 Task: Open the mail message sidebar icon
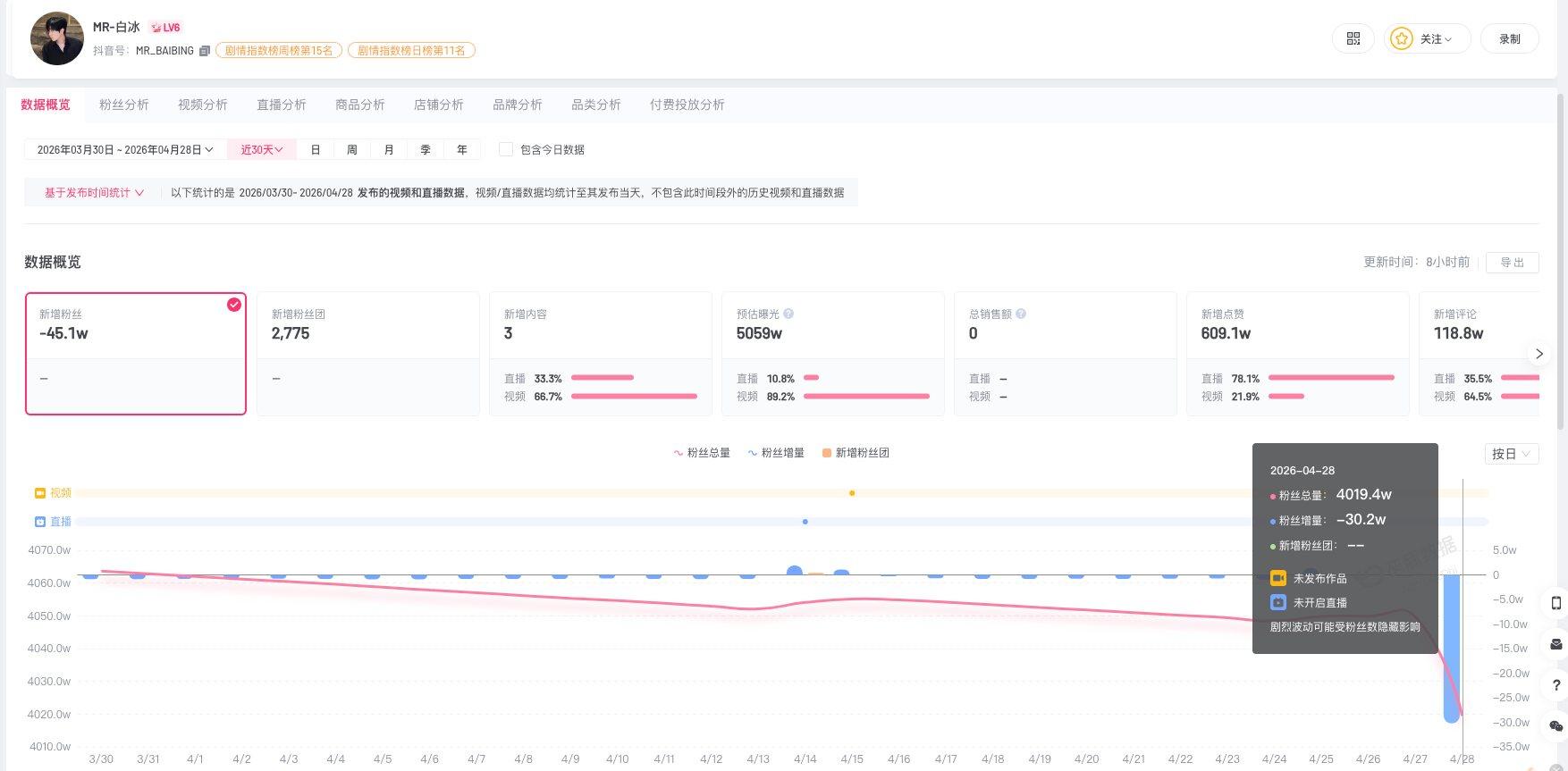pyautogui.click(x=1555, y=644)
